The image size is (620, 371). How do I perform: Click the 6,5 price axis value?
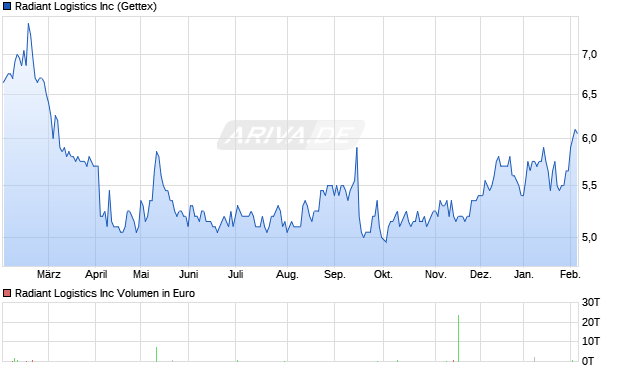[x=589, y=95]
